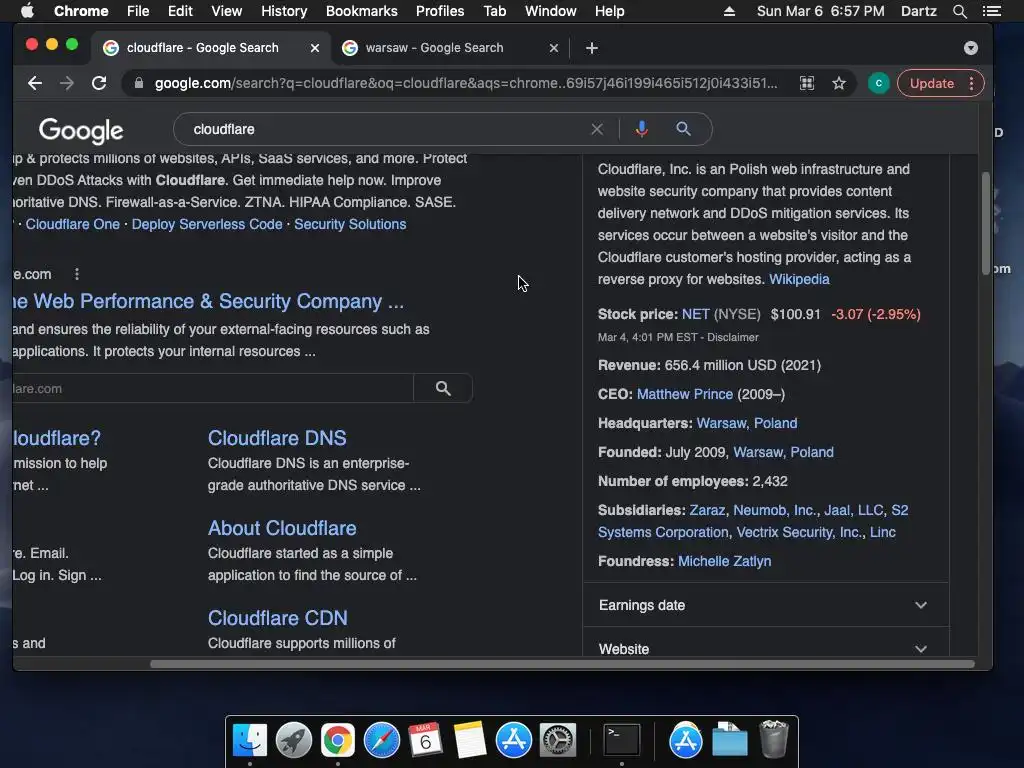Click the Deploy Serverless Code link
This screenshot has height=768, width=1024.
207,224
